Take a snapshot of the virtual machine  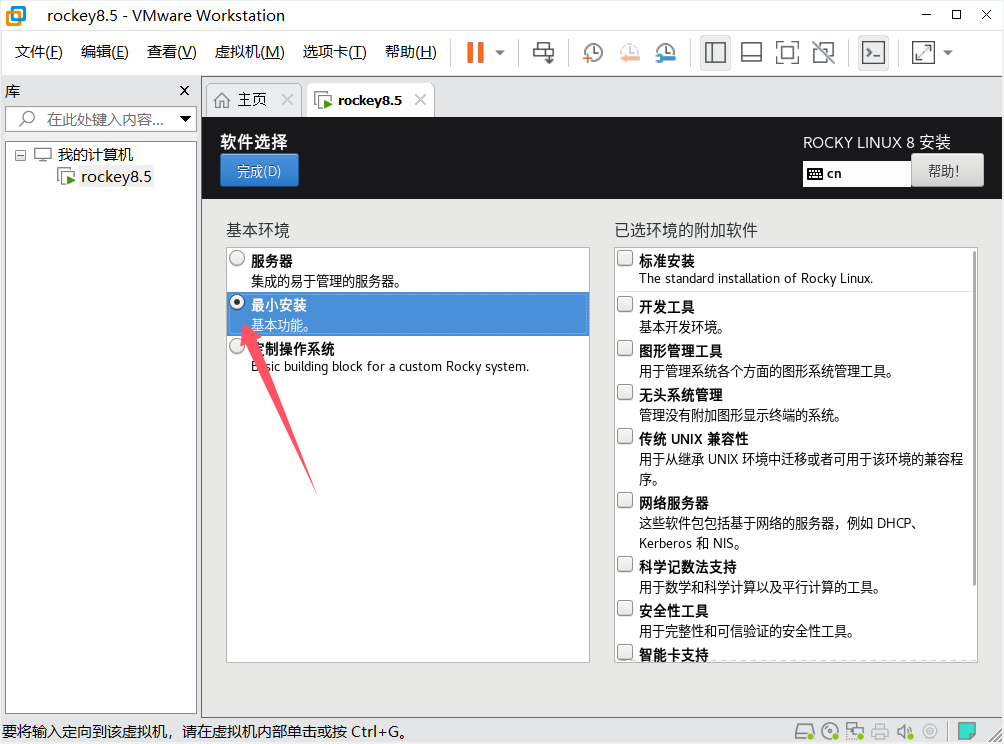(x=593, y=53)
